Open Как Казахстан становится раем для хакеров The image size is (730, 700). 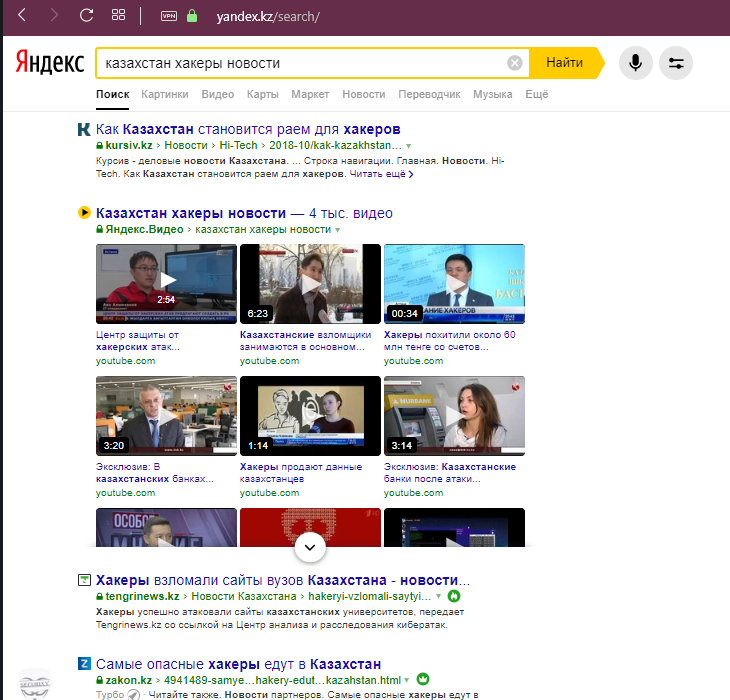tap(248, 129)
